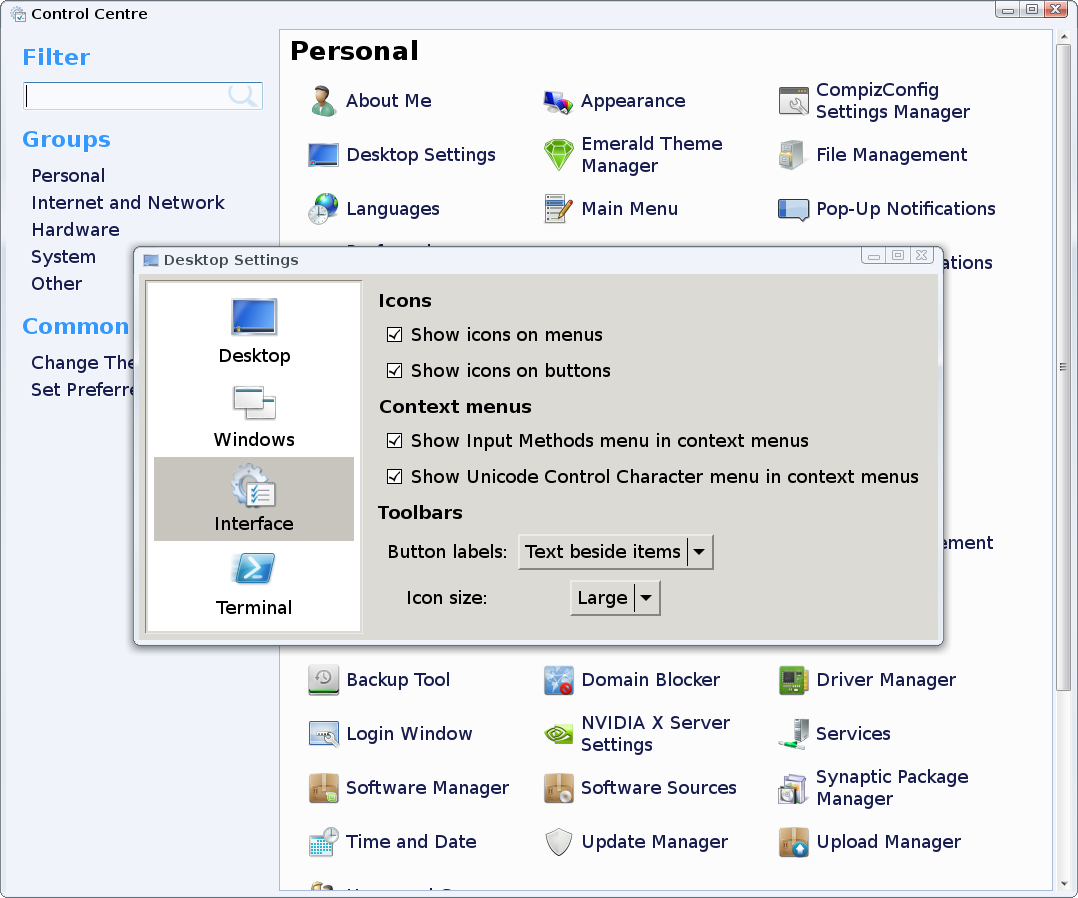Open the Software Manager box icon
The height and width of the screenshot is (898, 1078).
[323, 788]
